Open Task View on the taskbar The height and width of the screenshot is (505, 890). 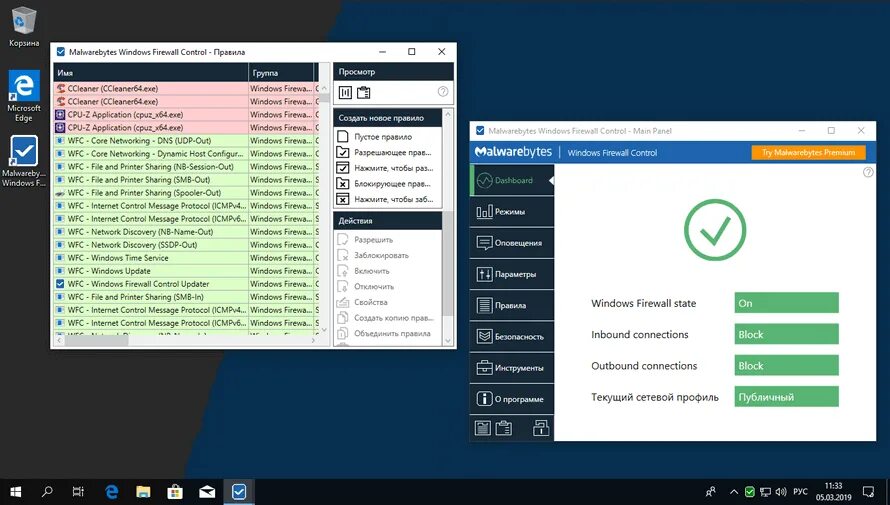pyautogui.click(x=78, y=491)
